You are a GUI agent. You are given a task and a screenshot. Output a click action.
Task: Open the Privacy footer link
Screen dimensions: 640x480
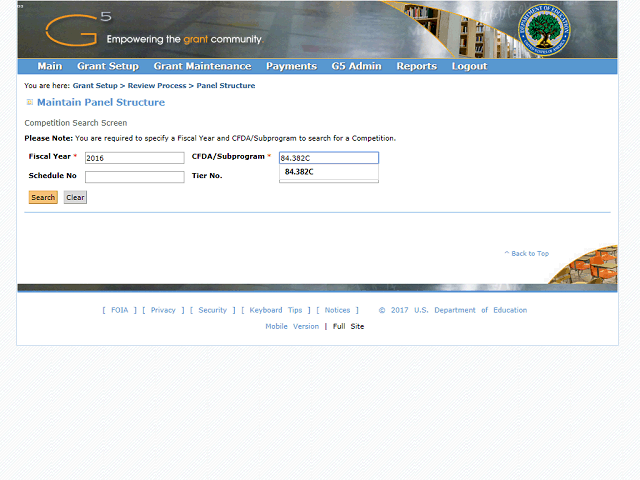coord(163,310)
